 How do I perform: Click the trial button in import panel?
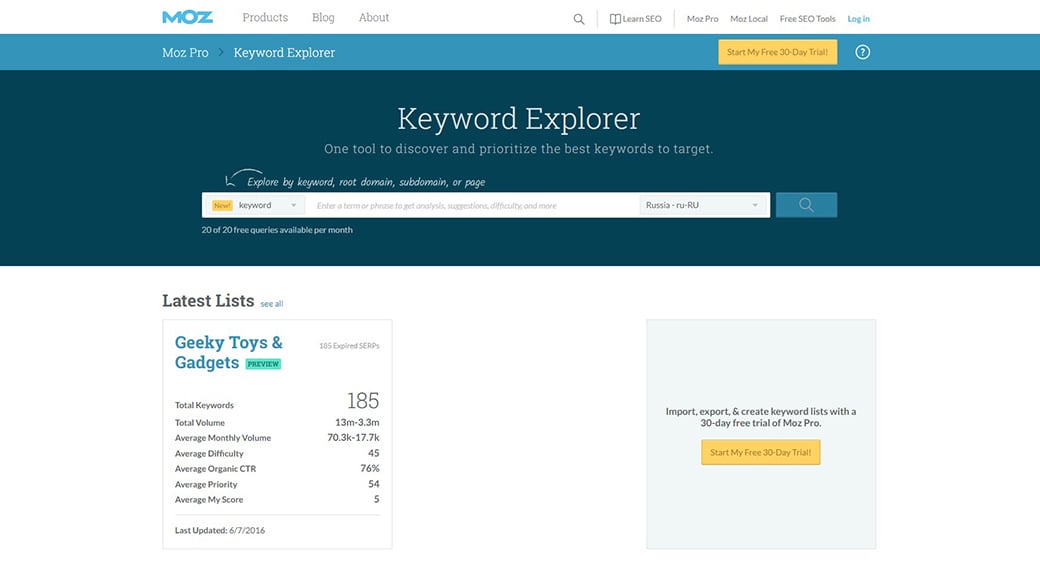click(x=760, y=452)
